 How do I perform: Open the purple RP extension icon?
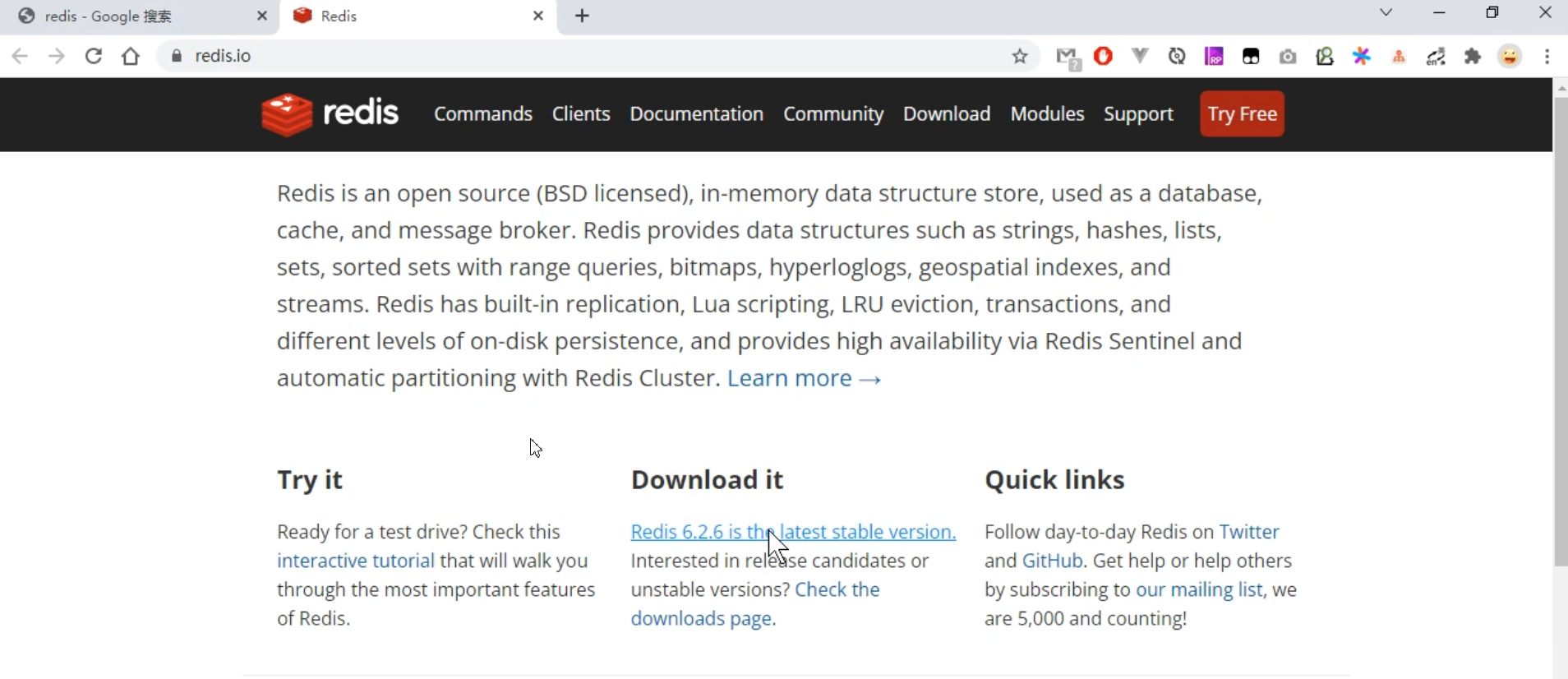(1214, 56)
